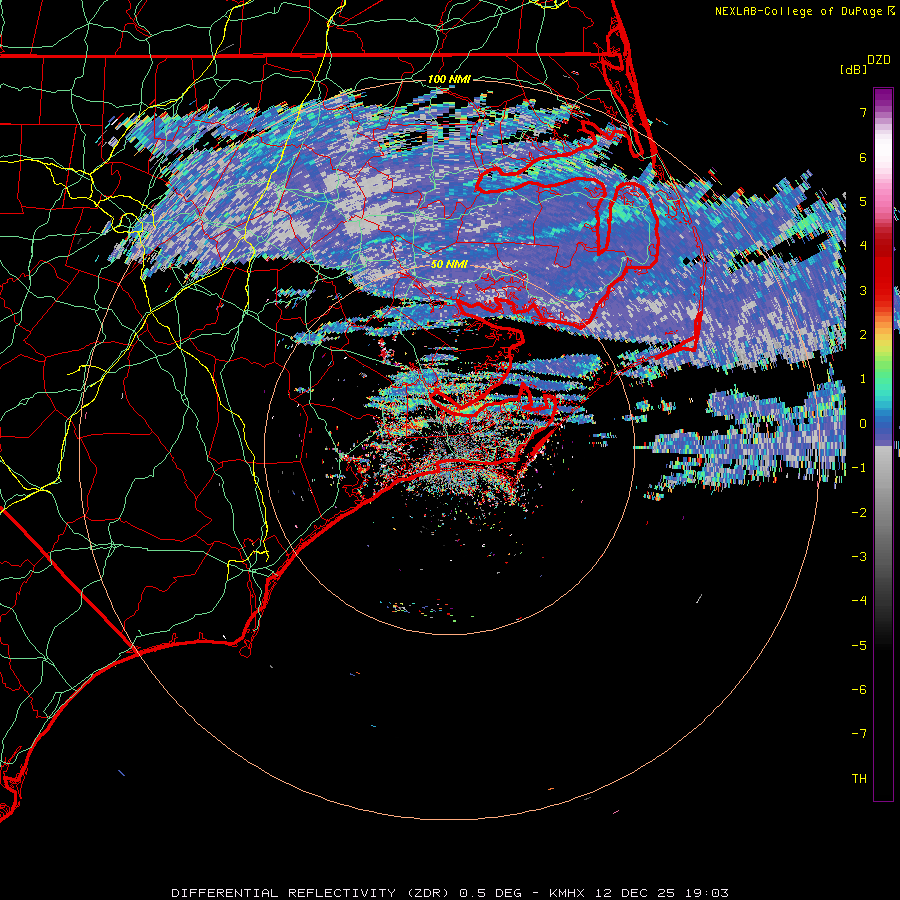Click the 4 value on the dB scale
900x900 pixels.
[863, 246]
